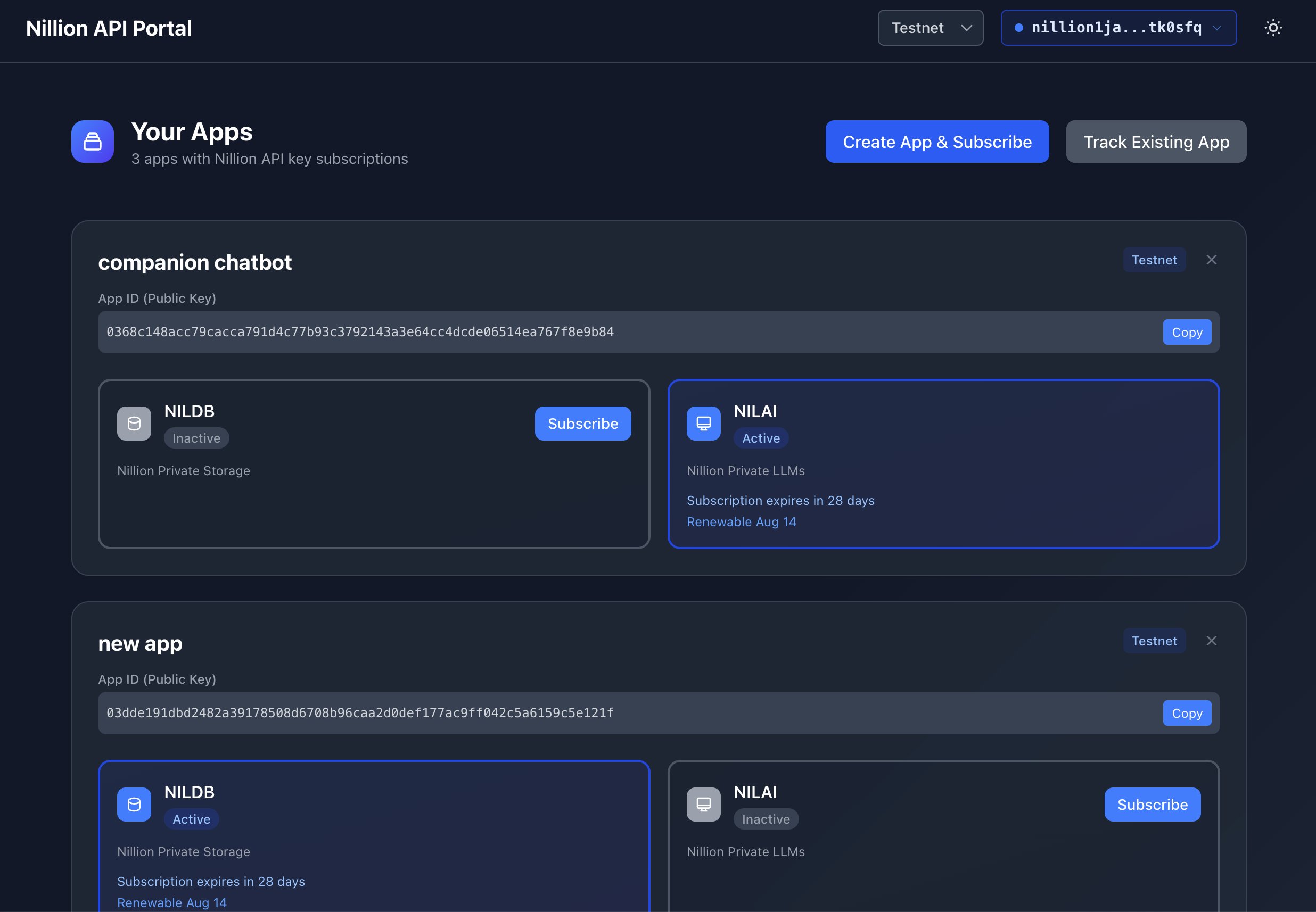Open the Renewable Aug 14 link

[741, 521]
